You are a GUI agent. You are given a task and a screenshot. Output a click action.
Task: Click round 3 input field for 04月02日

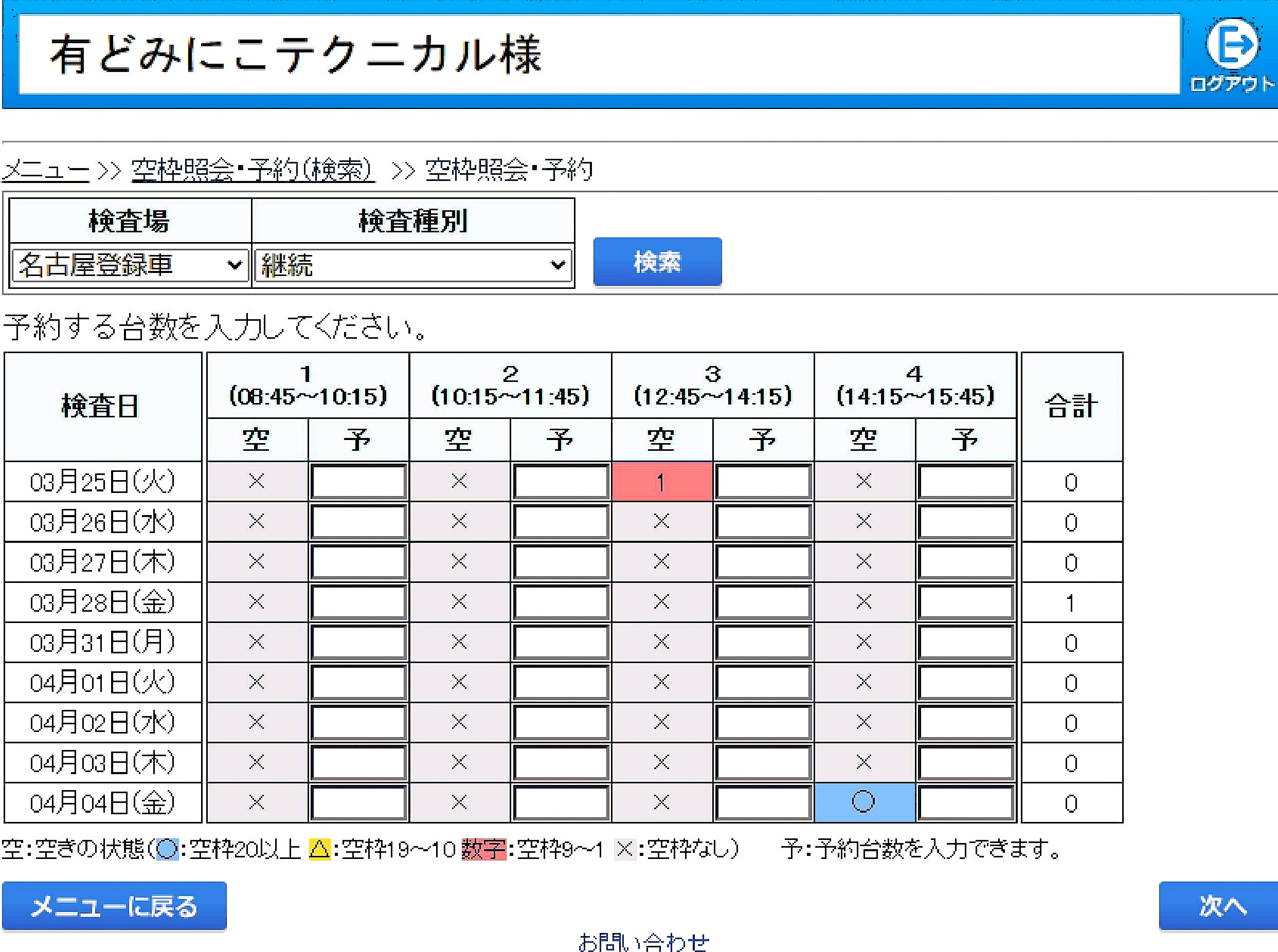click(763, 723)
